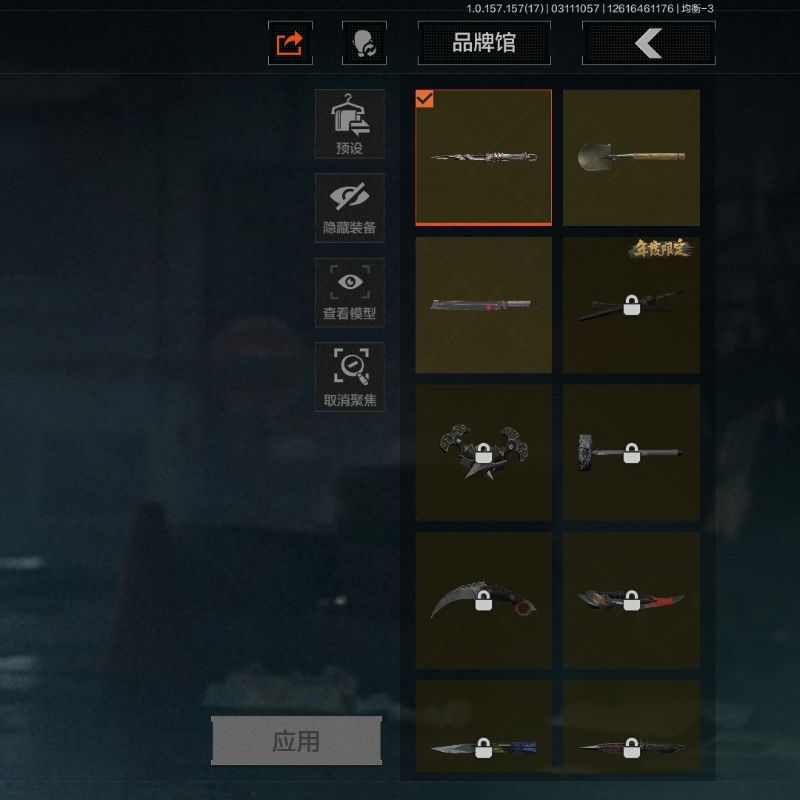Click the version info text at top

pos(590,9)
